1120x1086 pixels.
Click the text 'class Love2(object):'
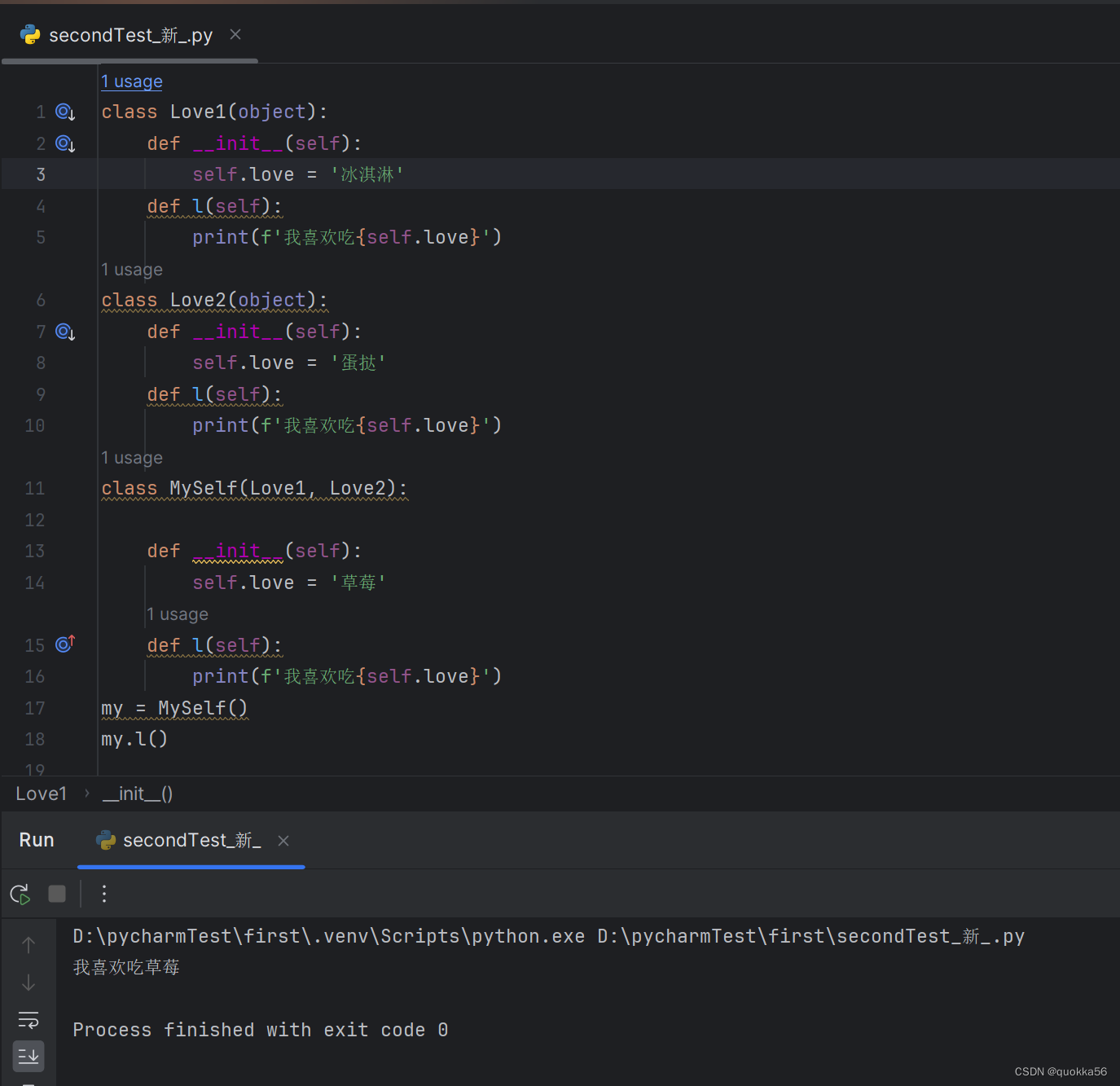click(x=214, y=300)
